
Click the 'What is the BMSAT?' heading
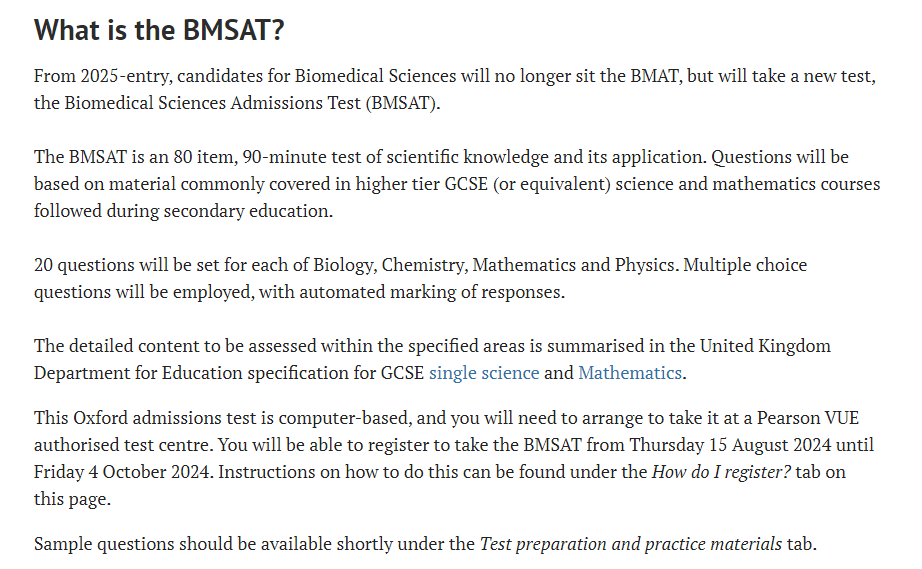pyautogui.click(x=159, y=30)
